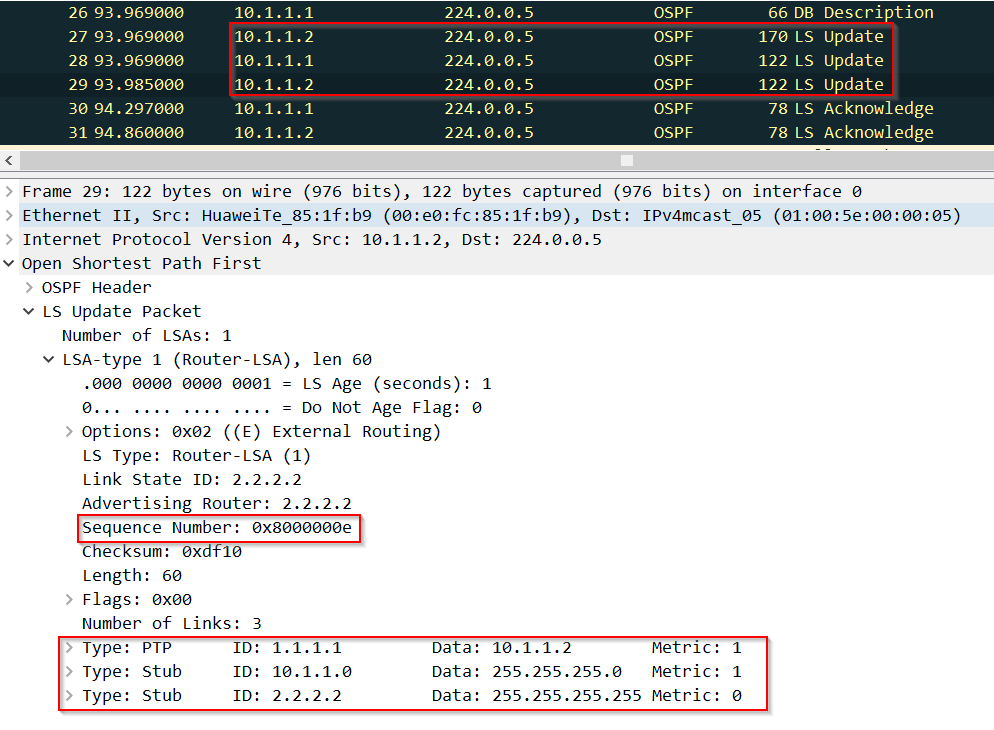
Task: Expand the Stub link 10.1.1.0 entry
Action: pos(68,672)
